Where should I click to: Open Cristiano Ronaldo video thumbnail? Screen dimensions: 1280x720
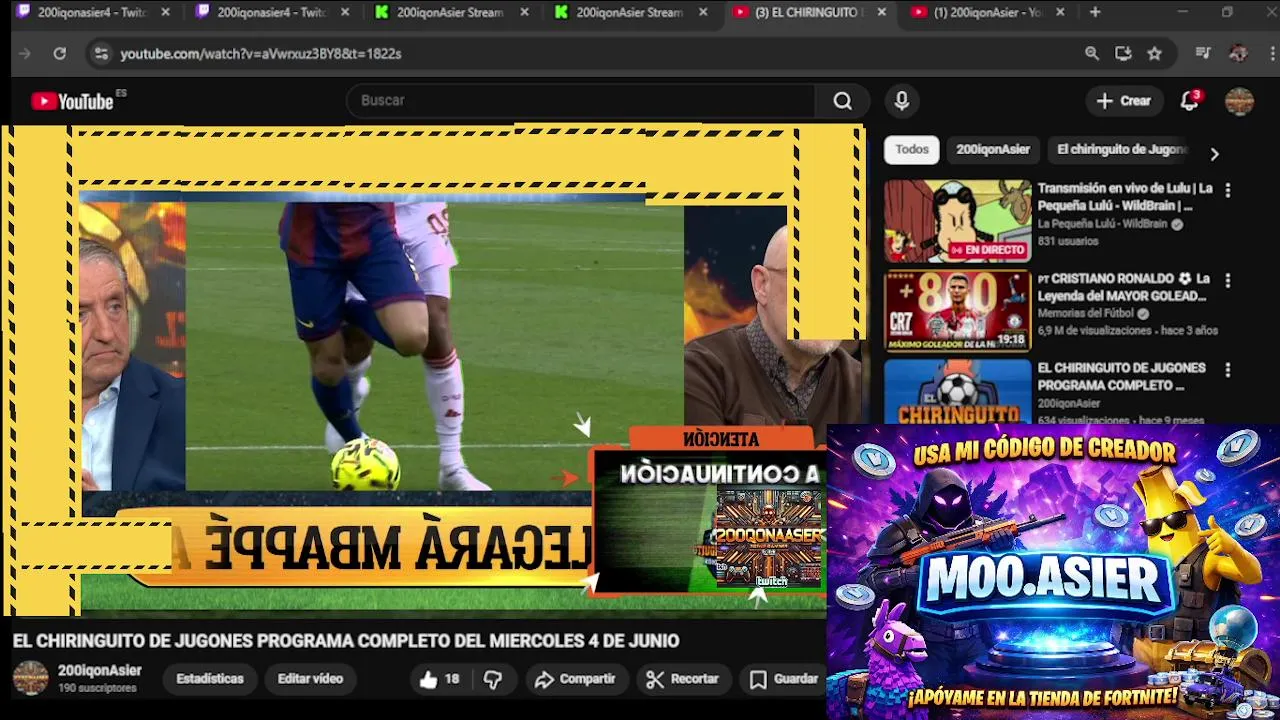tap(957, 311)
